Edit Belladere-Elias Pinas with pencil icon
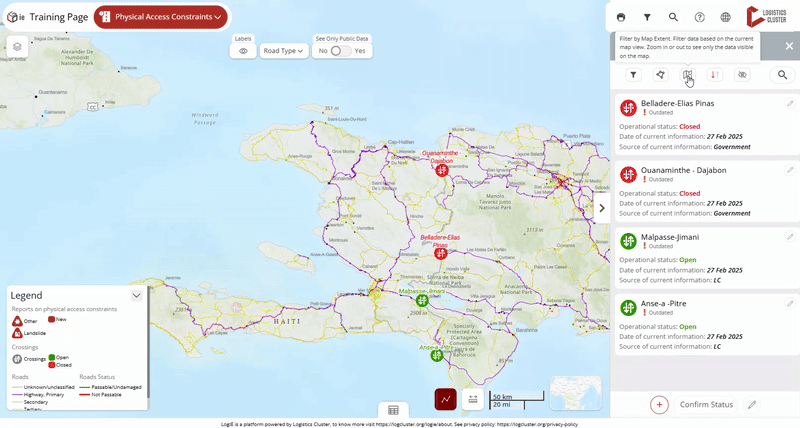800x428 pixels. click(x=790, y=104)
